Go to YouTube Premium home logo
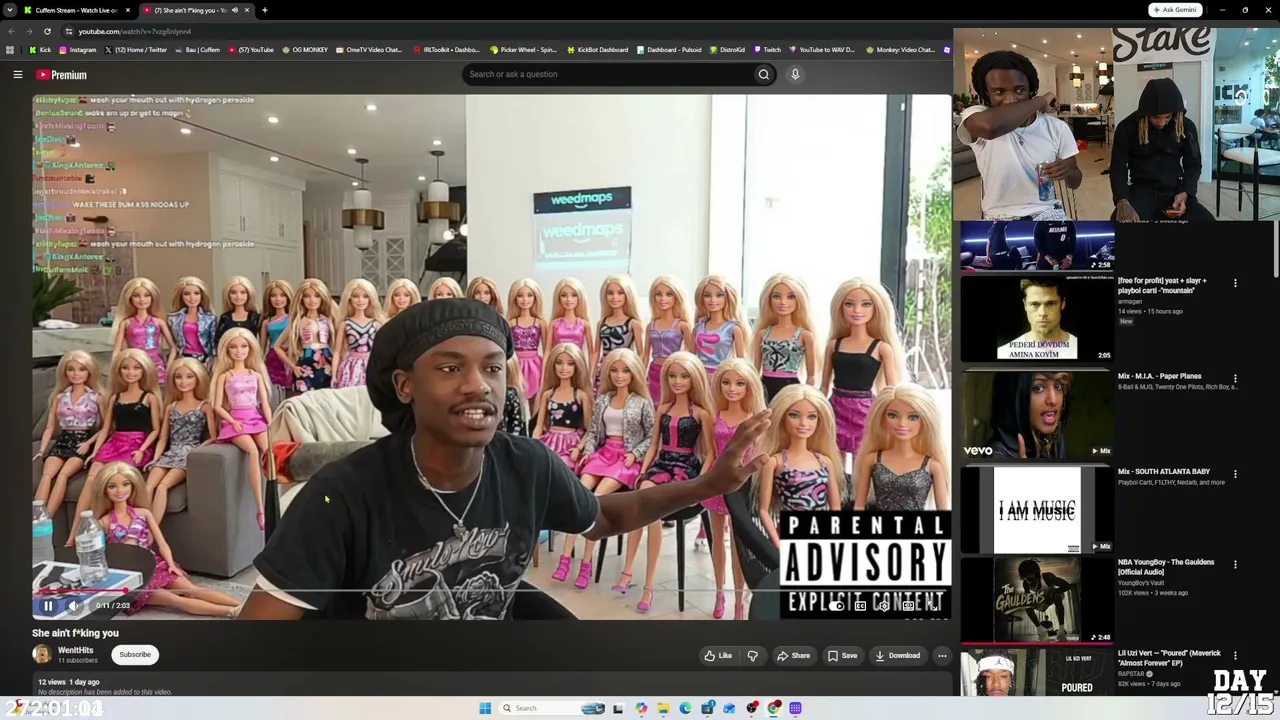Viewport: 1280px width, 720px height. click(62, 75)
